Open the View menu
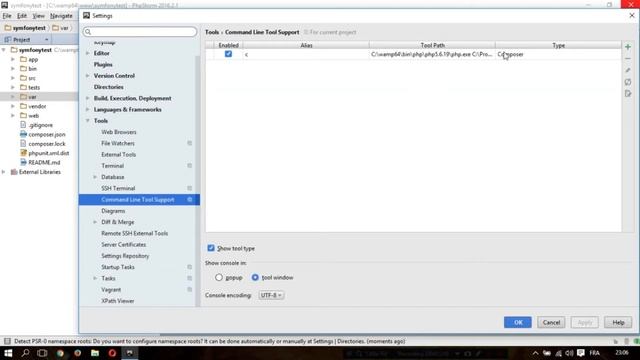The image size is (640, 360). pyautogui.click(x=38, y=16)
